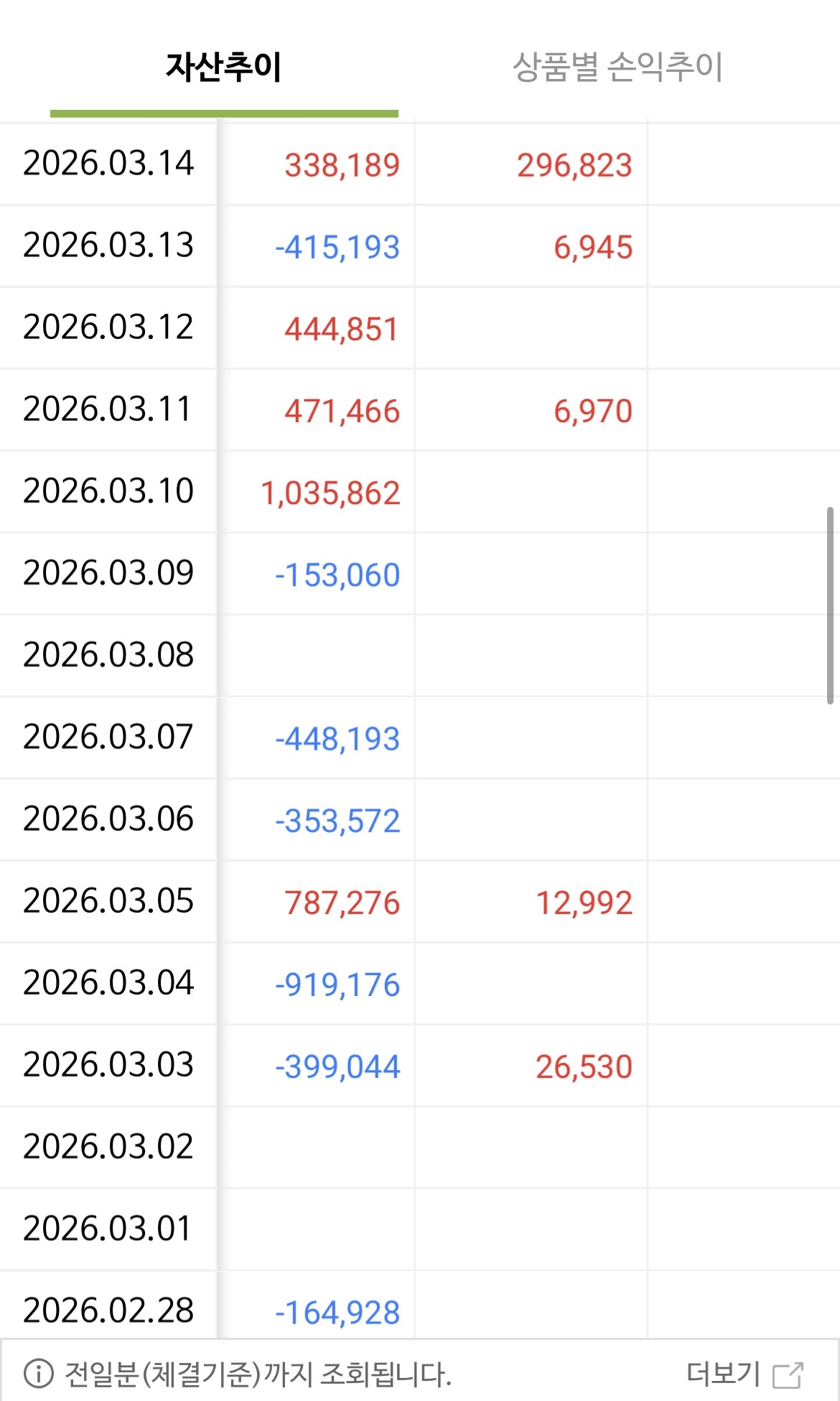
Task: Click the -153,060 value
Action: (x=337, y=575)
